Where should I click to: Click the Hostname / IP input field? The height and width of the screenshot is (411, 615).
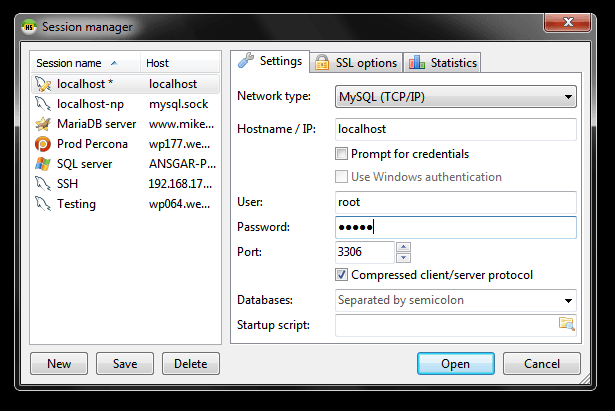[x=455, y=129]
